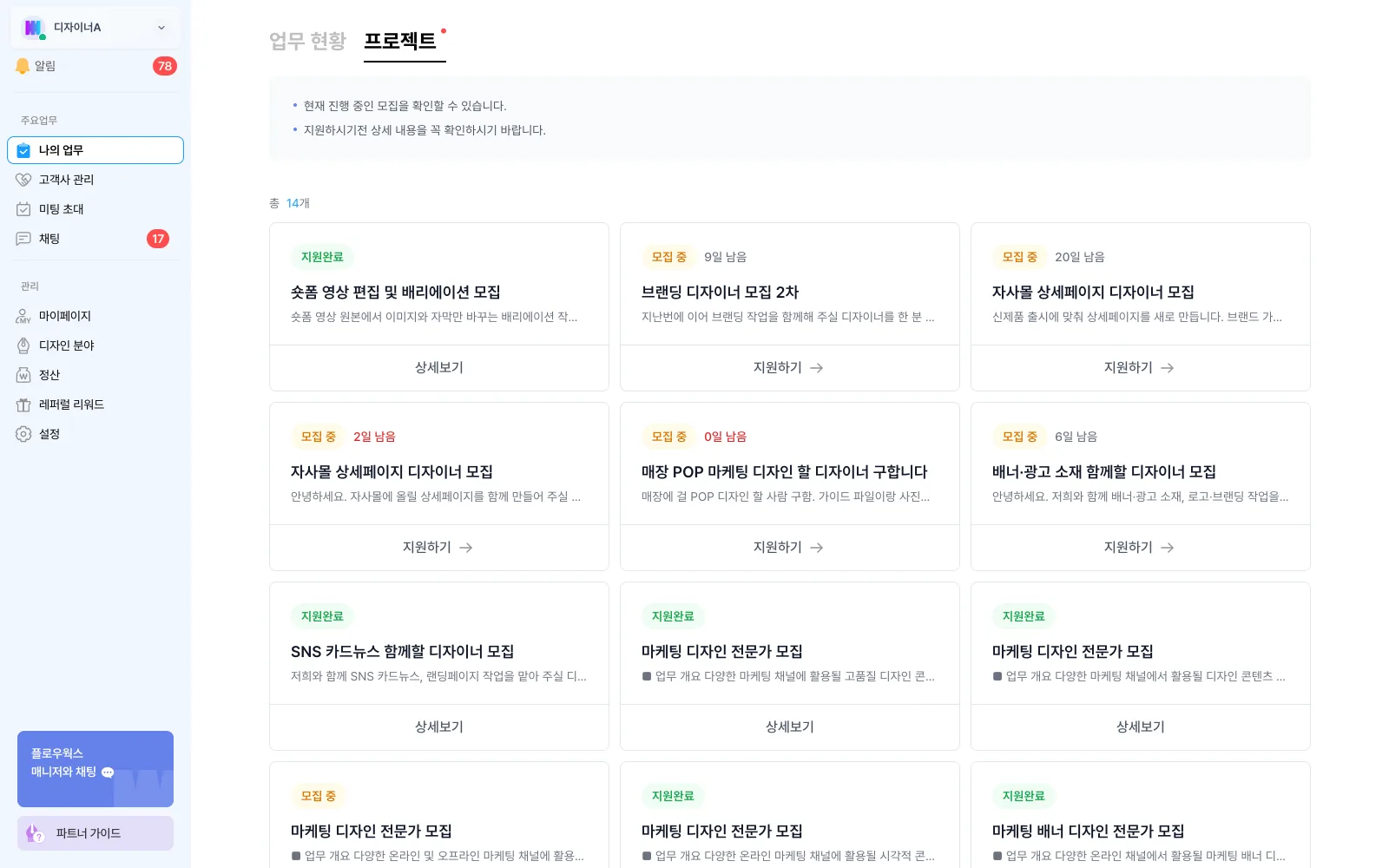The image size is (1389, 868).
Task: Click 브랜딩 디자이너 모집 2차 title
Action: tap(720, 292)
